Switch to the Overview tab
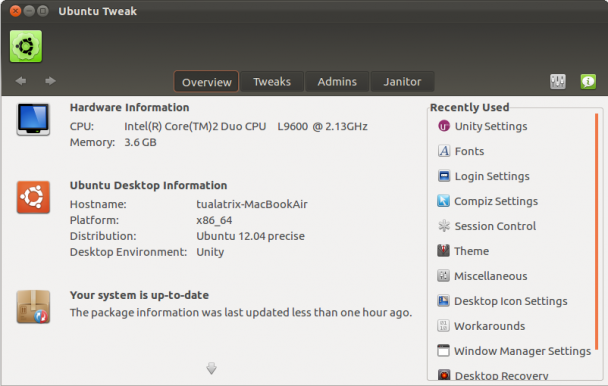Screen dimensions: 608x386 click(206, 82)
